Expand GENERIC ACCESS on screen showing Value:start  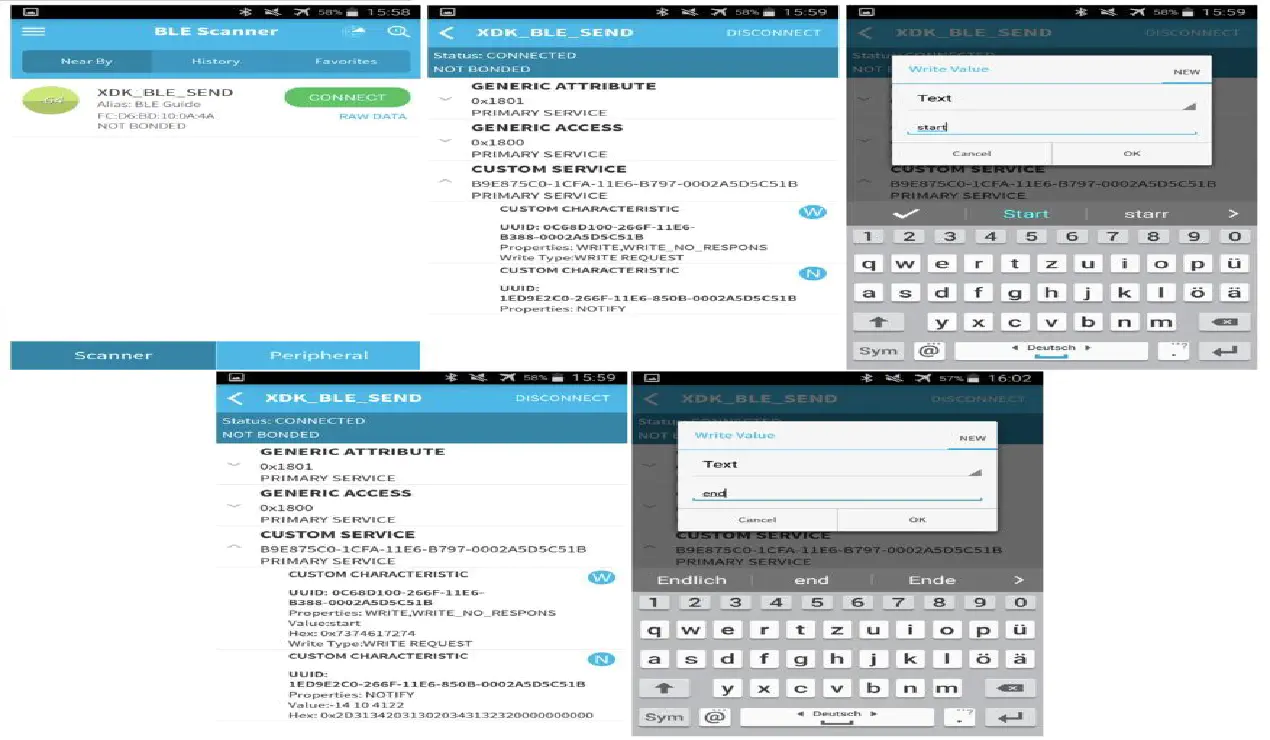234,507
